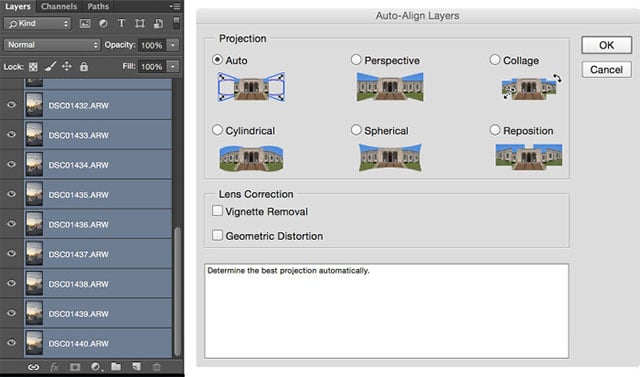This screenshot has width=640, height=377.
Task: Click the Link layers icon
Action: click(33, 367)
